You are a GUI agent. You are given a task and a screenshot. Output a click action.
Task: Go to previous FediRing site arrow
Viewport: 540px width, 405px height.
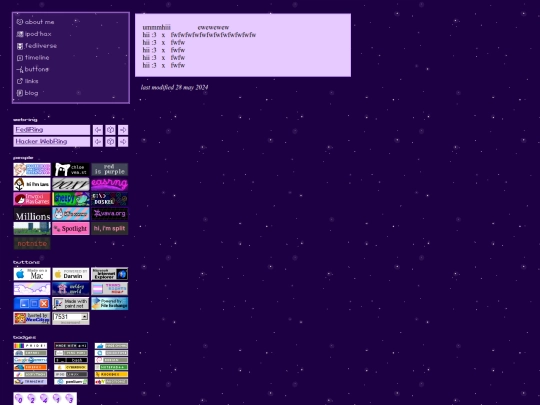pos(98,130)
